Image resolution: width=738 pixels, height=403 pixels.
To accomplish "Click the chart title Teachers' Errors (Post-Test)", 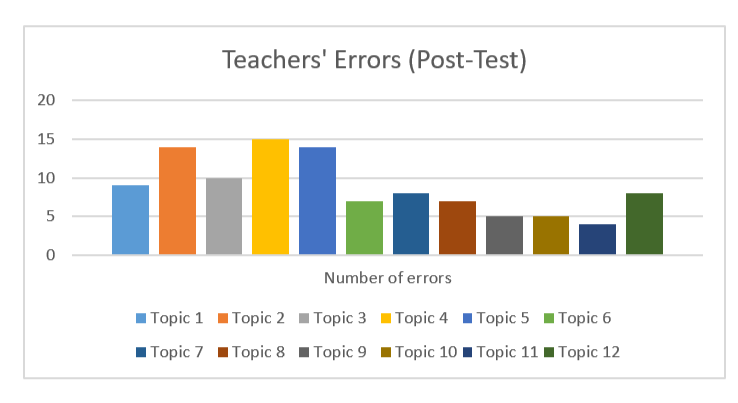I will coord(374,60).
